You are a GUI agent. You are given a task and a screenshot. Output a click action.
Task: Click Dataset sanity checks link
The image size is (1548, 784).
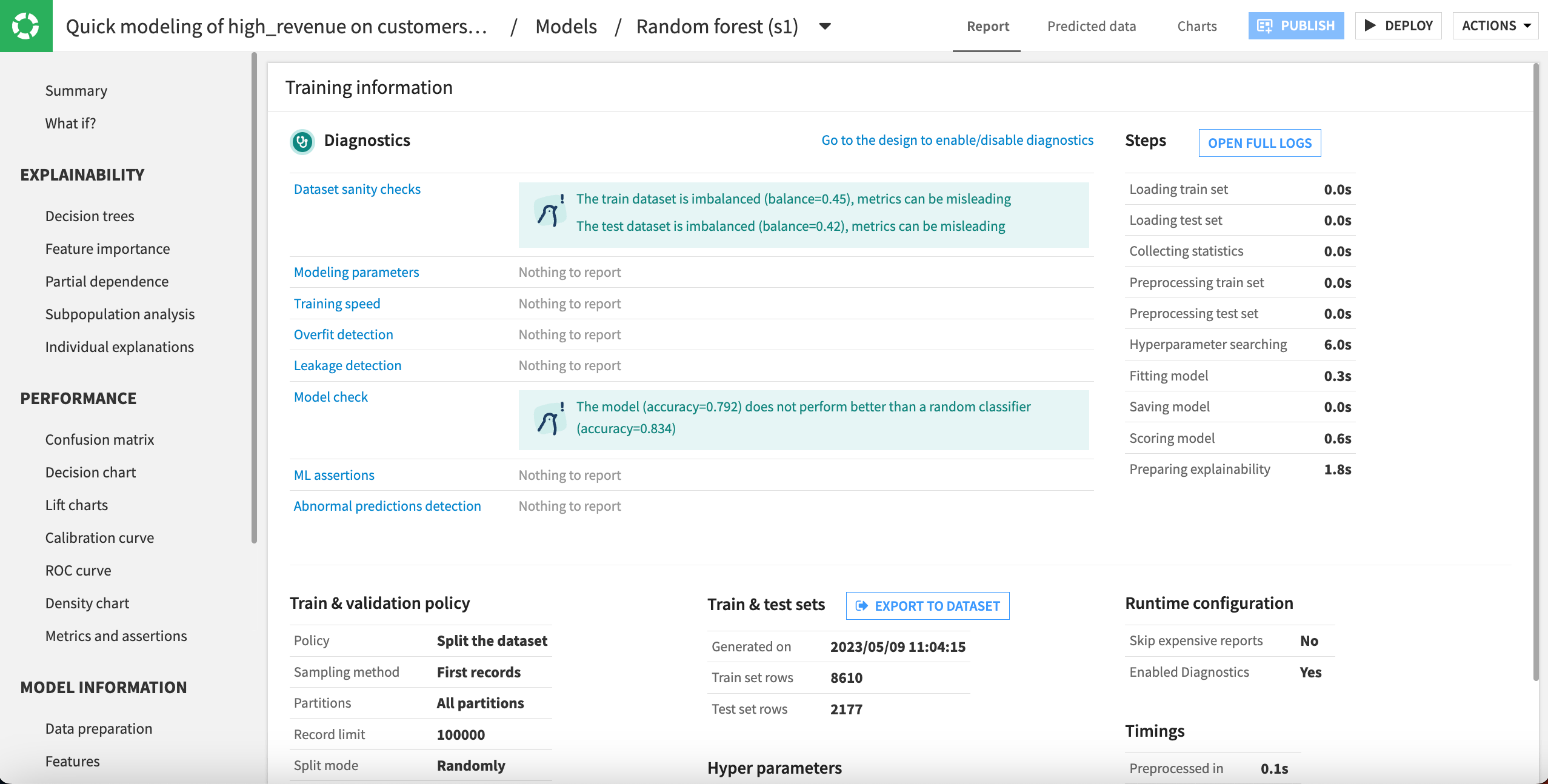[x=357, y=188]
